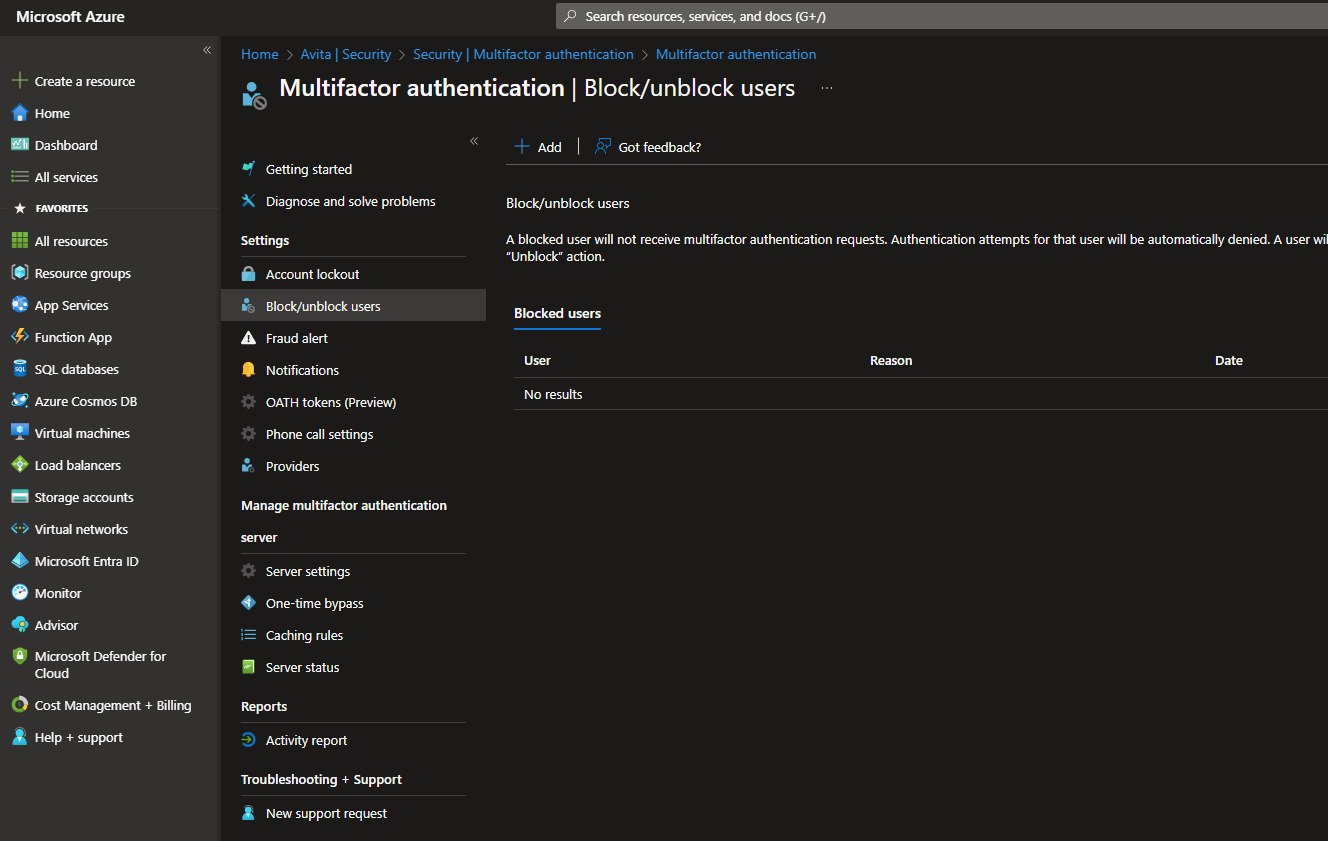Click the Notifications bell icon
1328x841 pixels.
coord(249,370)
